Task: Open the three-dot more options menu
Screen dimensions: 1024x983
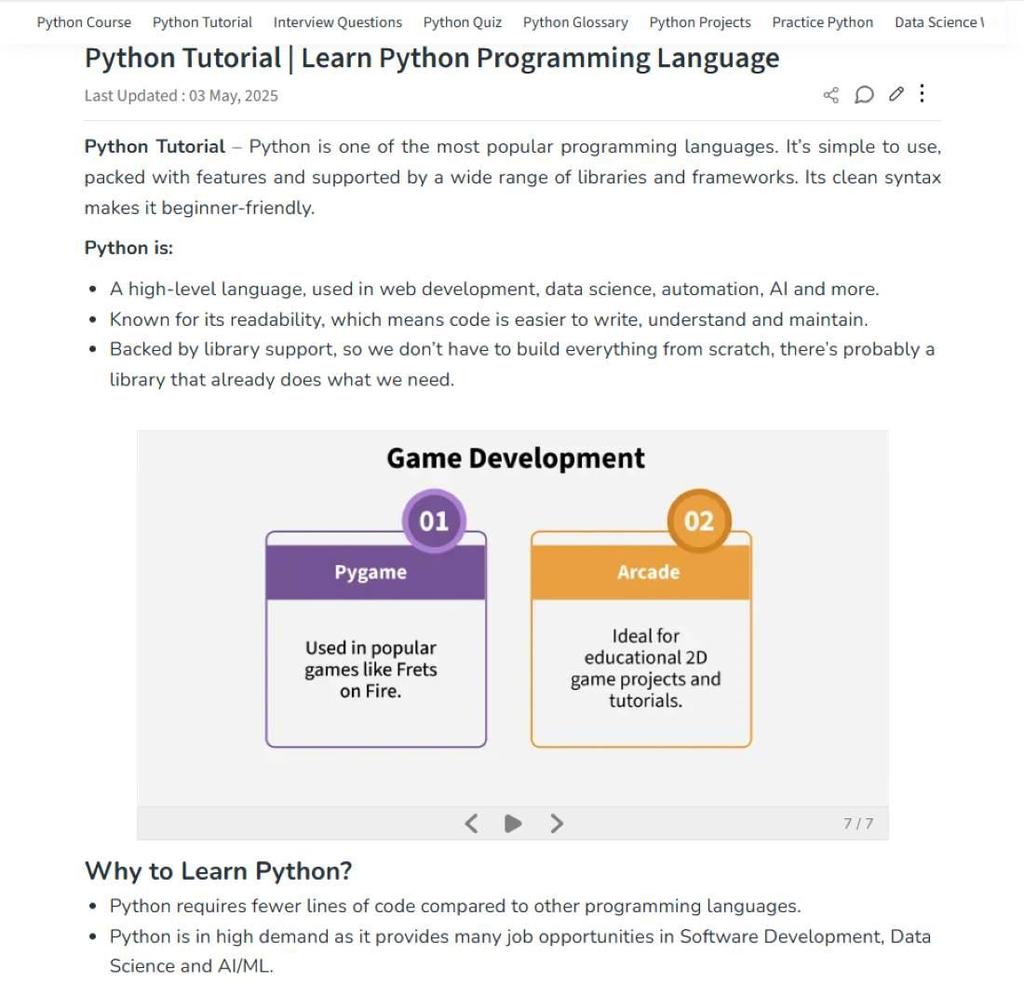Action: pos(921,93)
